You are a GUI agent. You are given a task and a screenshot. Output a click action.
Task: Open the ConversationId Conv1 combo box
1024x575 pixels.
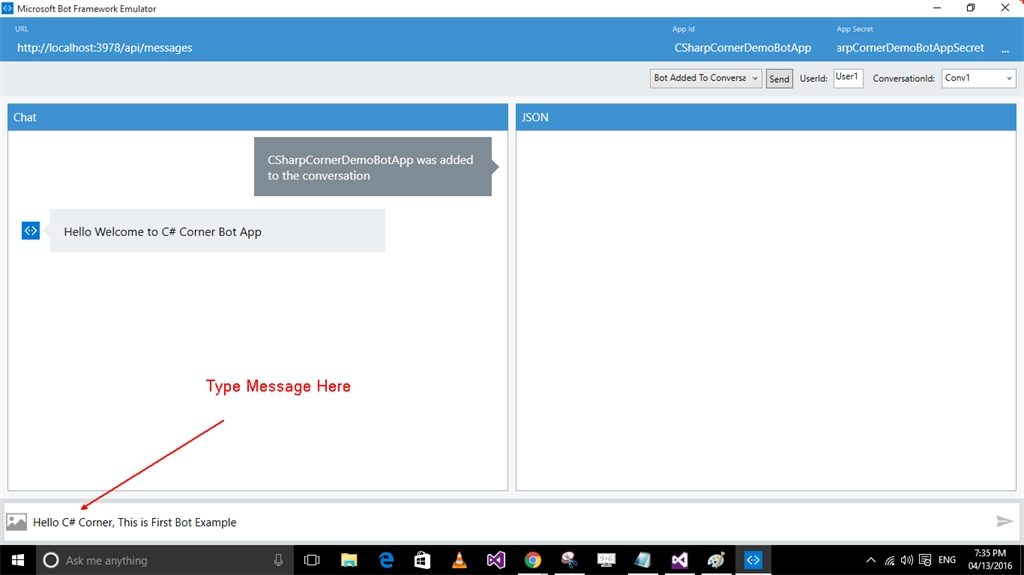(978, 78)
